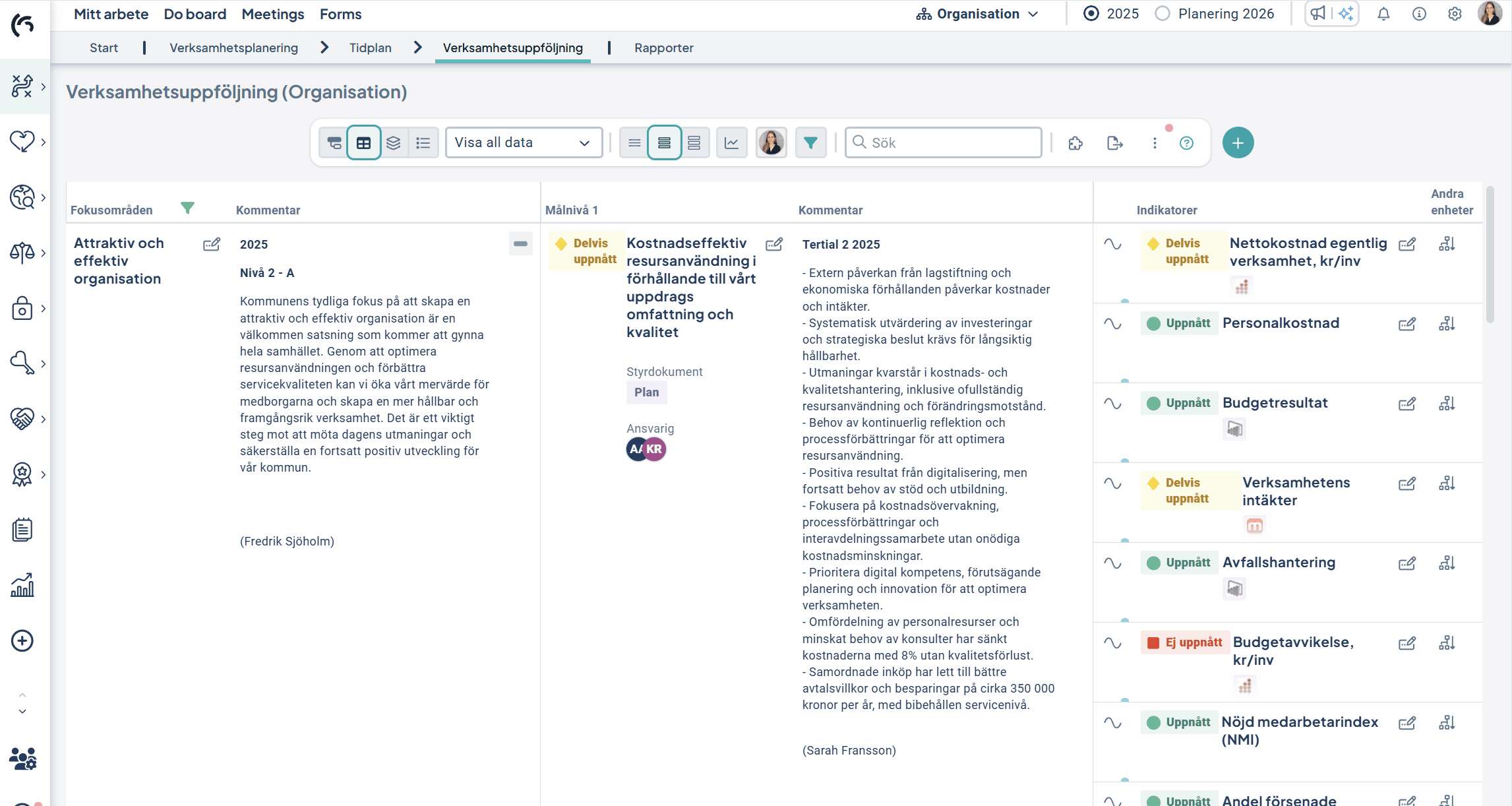Click the export icon in toolbar
The width and height of the screenshot is (1512, 806).
pos(1114,142)
